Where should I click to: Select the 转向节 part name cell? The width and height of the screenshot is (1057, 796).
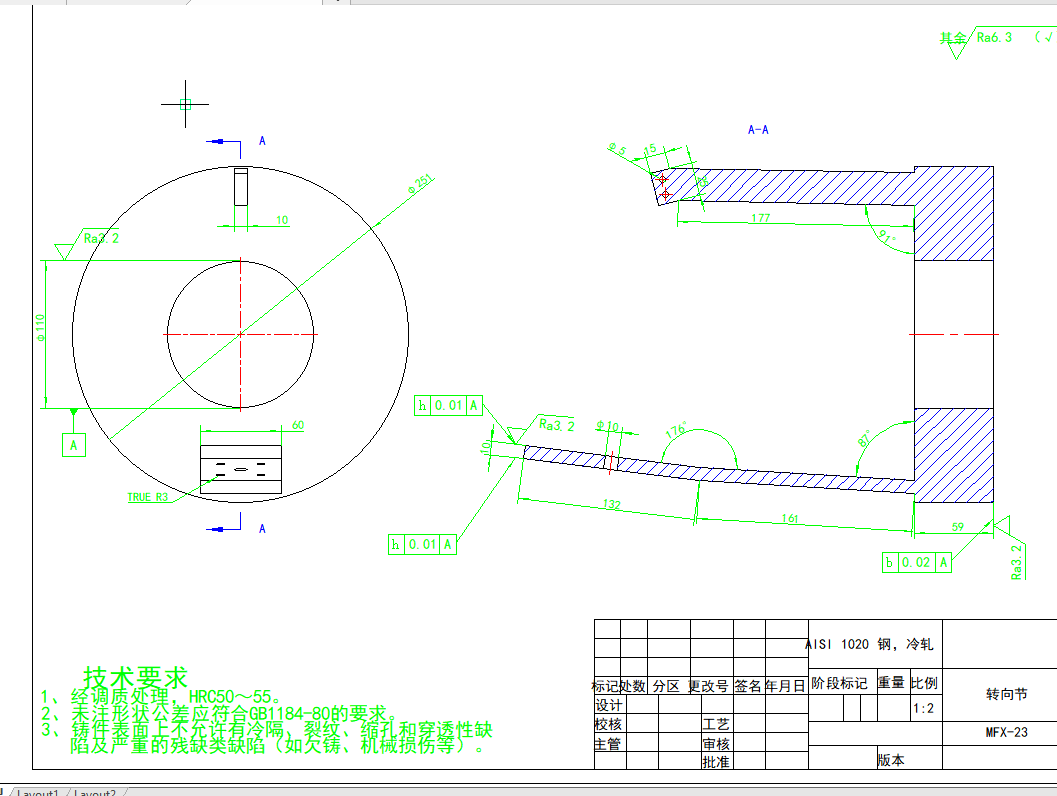(1006, 694)
